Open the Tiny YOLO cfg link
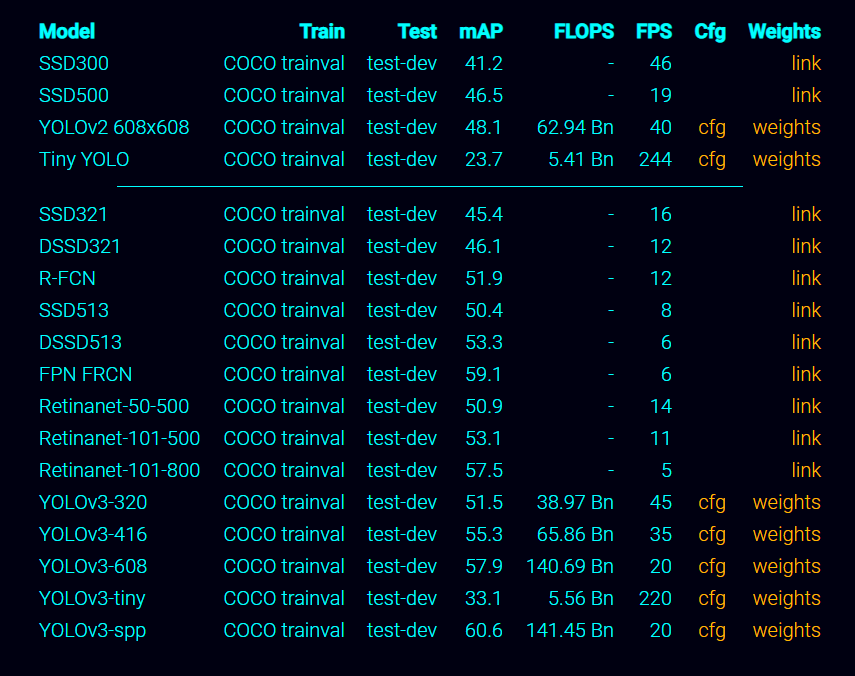This screenshot has width=855, height=676. [712, 160]
